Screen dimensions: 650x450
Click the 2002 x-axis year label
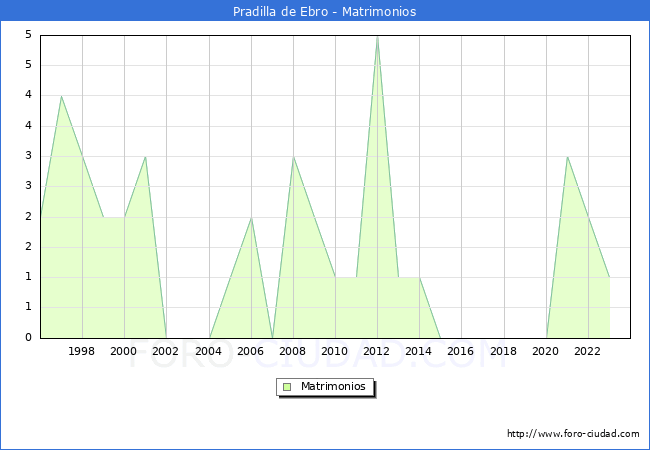166,351
